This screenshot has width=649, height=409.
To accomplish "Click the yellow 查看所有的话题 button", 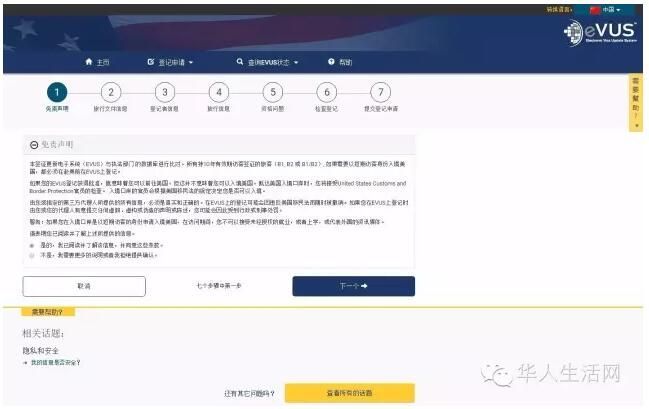I will click(x=349, y=393).
